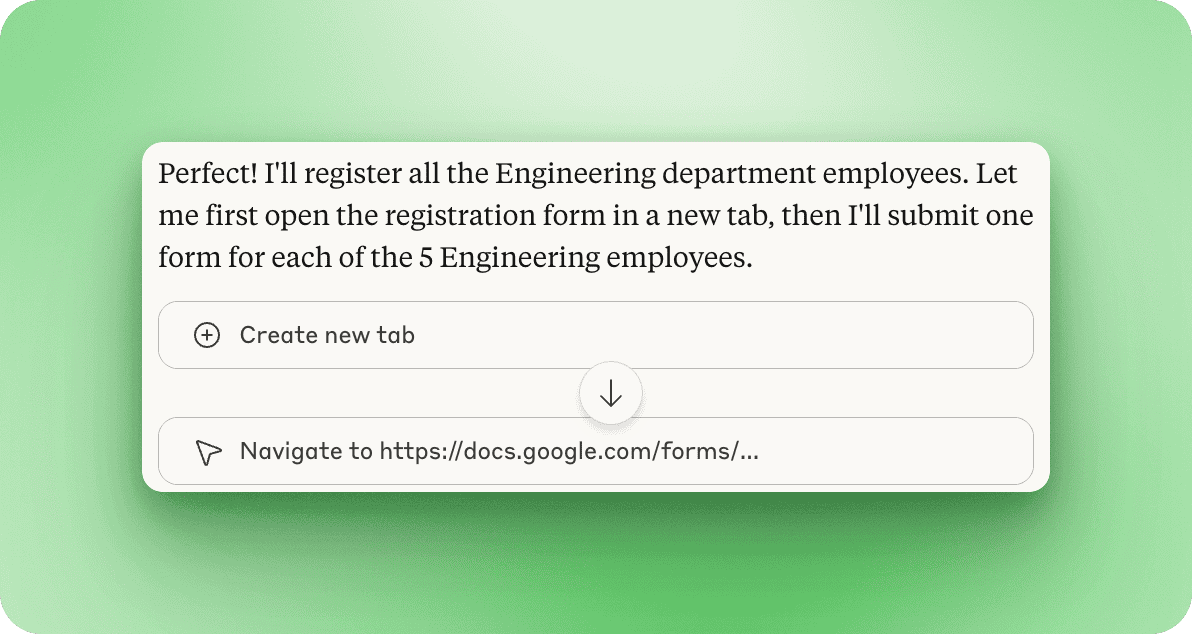Open the "Create new tab" step
The width and height of the screenshot is (1192, 634).
click(x=595, y=335)
